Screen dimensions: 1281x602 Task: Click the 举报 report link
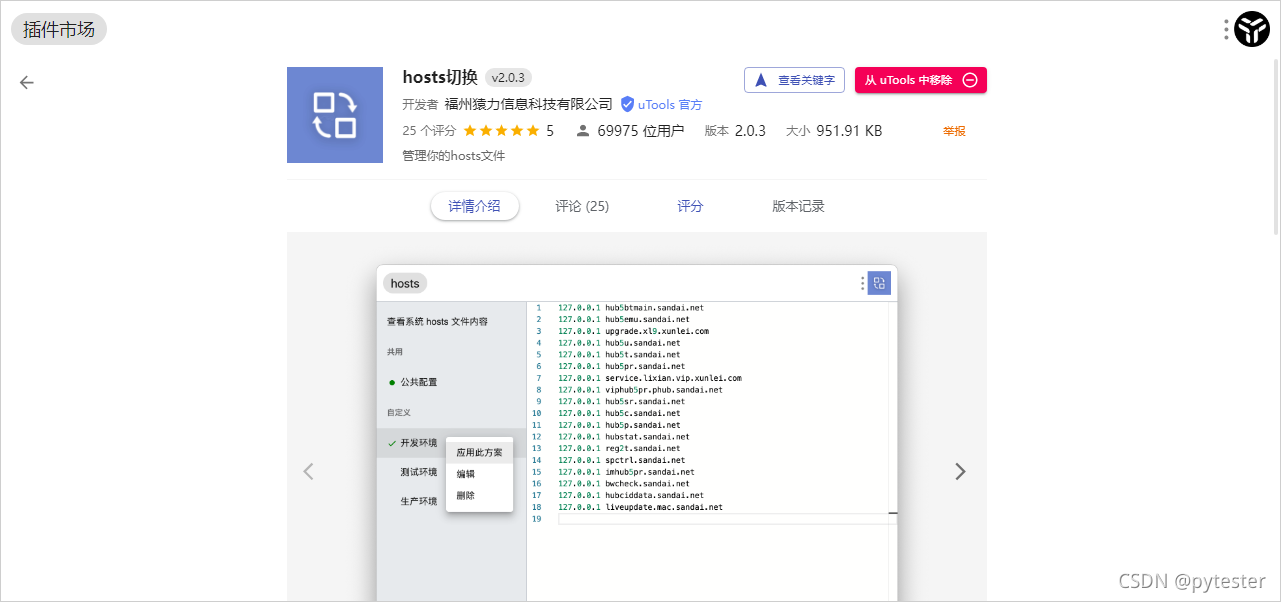click(954, 131)
